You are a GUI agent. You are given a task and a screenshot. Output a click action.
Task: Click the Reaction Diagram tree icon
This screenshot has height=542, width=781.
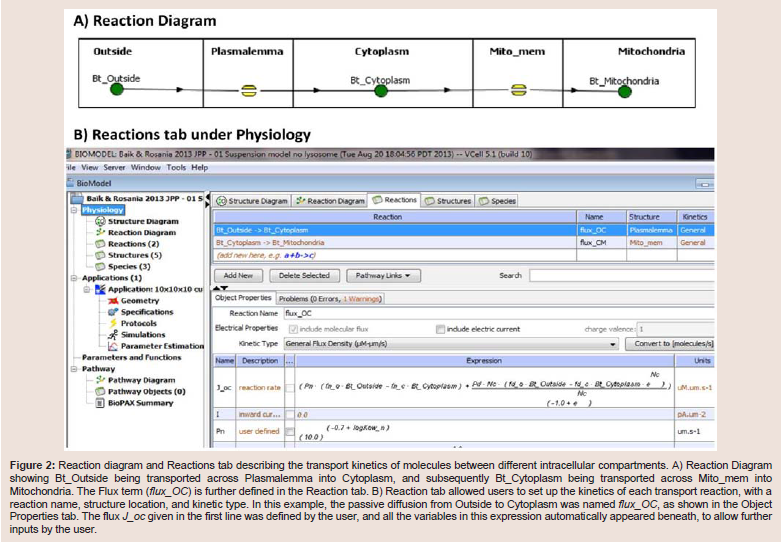100,232
